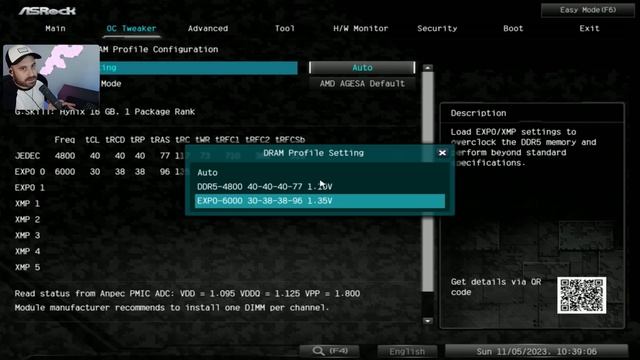The width and height of the screenshot is (640, 360).
Task: Click the XMP 2 row label
Action: 27,220
